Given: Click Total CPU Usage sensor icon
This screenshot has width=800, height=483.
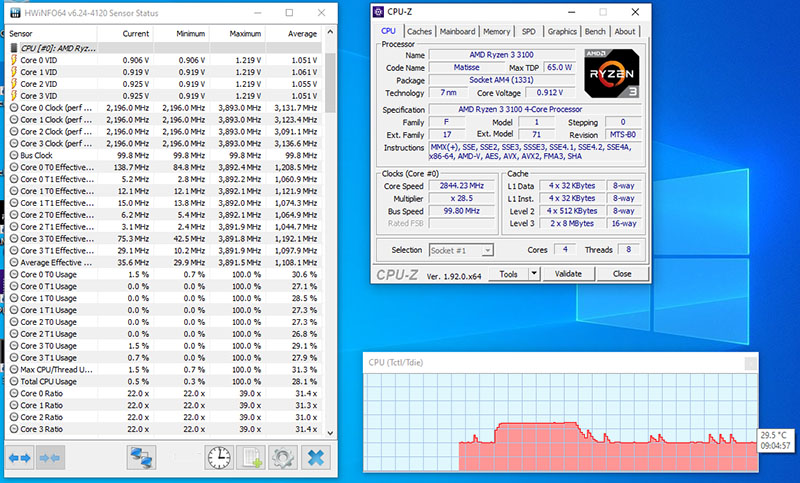Looking at the screenshot, I should point(14,382).
